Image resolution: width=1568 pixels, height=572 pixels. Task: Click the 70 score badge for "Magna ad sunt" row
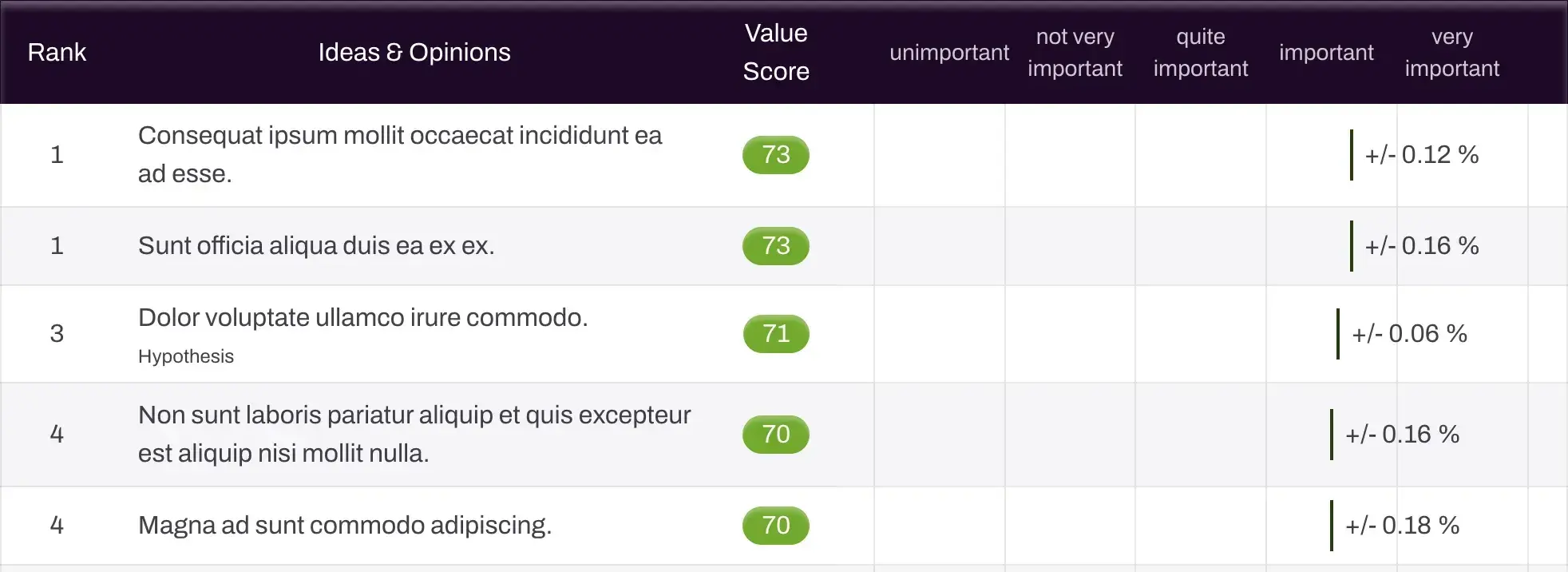pos(775,526)
